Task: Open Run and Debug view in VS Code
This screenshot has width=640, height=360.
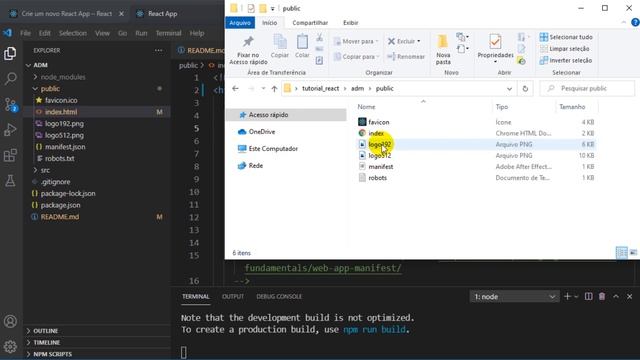Action: coord(10,130)
